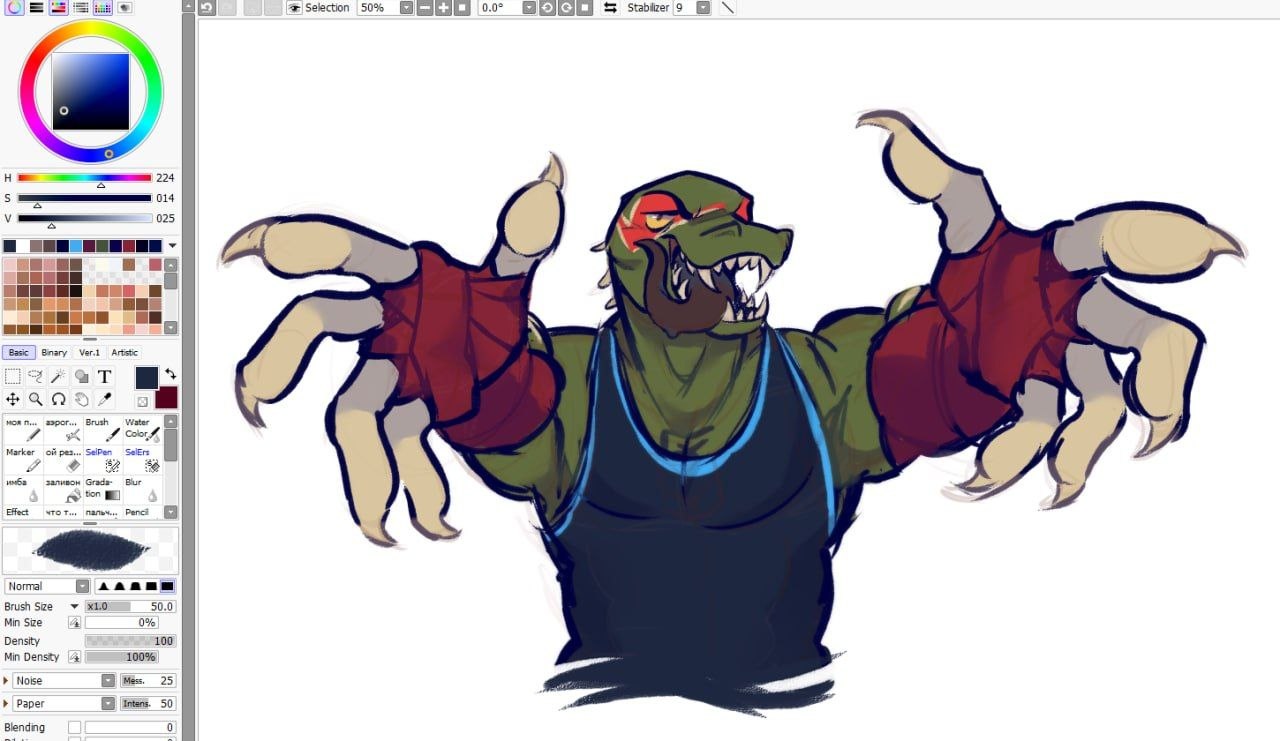Open the Brush Size multiplier dropdown arrow
Screen dimensions: 1280x741
pos(74,607)
